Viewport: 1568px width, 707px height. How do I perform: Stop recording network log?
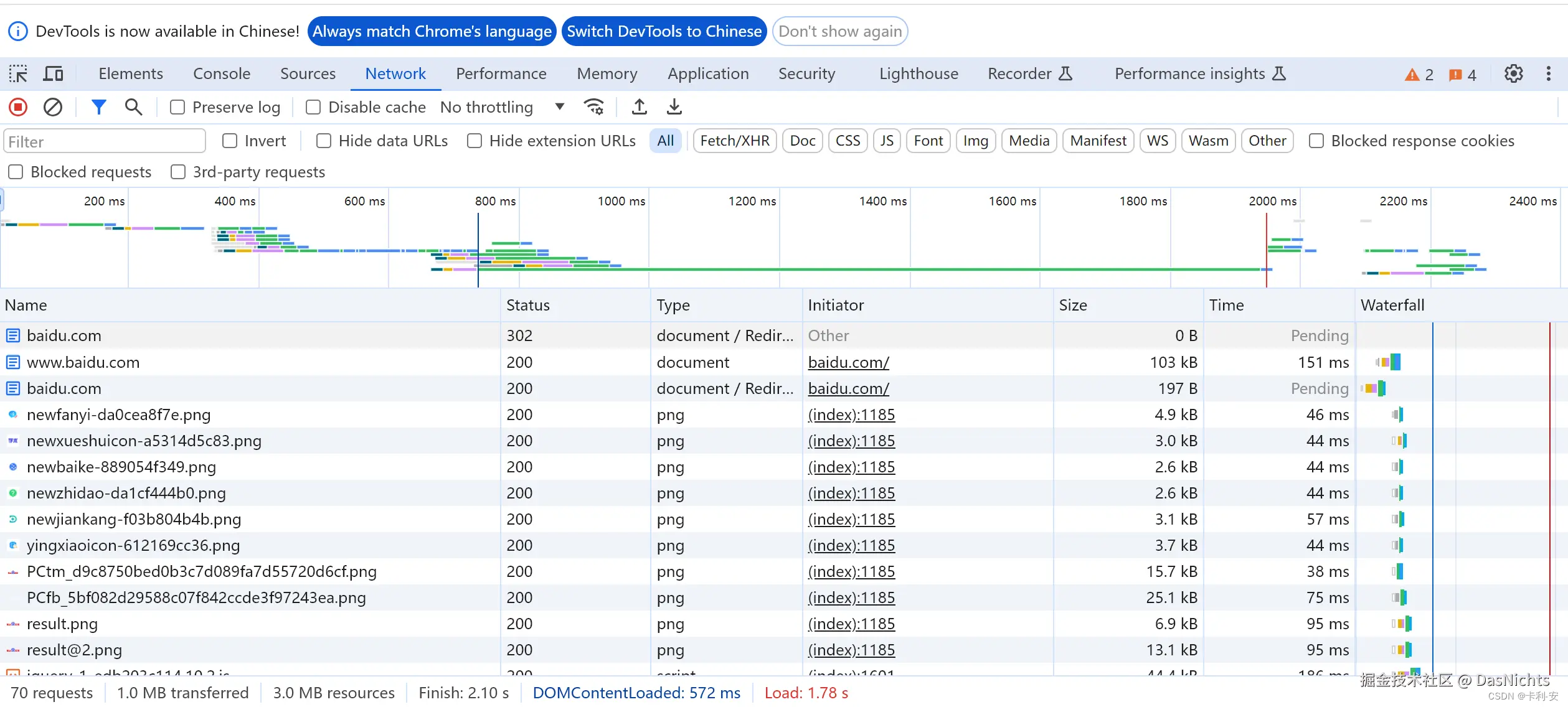pos(18,107)
